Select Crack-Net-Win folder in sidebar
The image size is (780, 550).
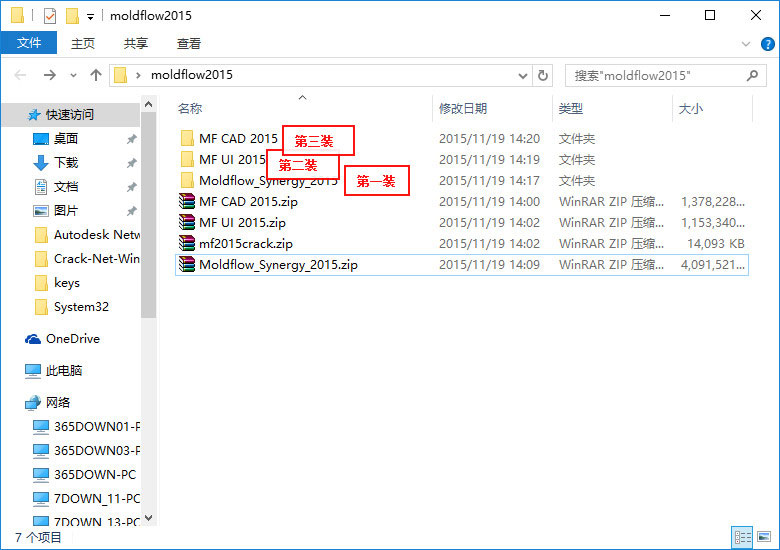click(x=88, y=259)
